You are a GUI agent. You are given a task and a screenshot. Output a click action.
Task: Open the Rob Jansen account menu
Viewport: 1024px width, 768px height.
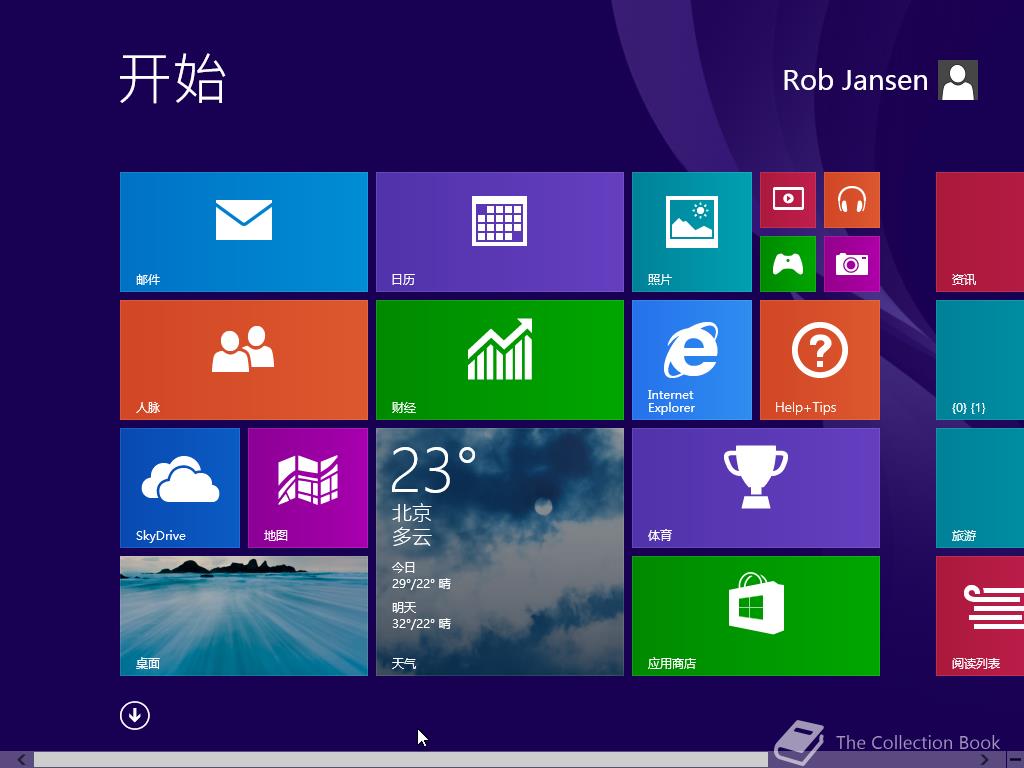click(880, 80)
